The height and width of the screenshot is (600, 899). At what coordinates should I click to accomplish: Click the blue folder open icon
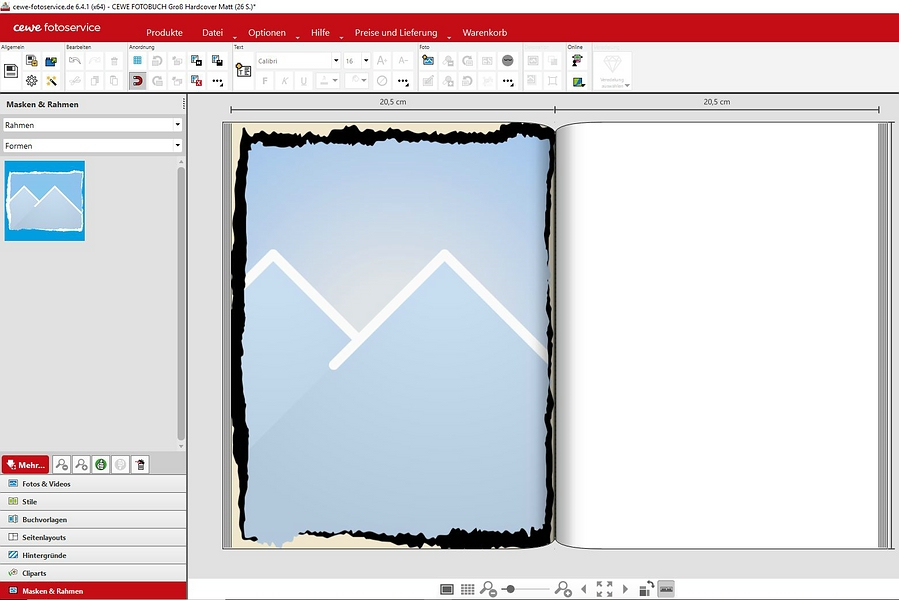point(51,61)
